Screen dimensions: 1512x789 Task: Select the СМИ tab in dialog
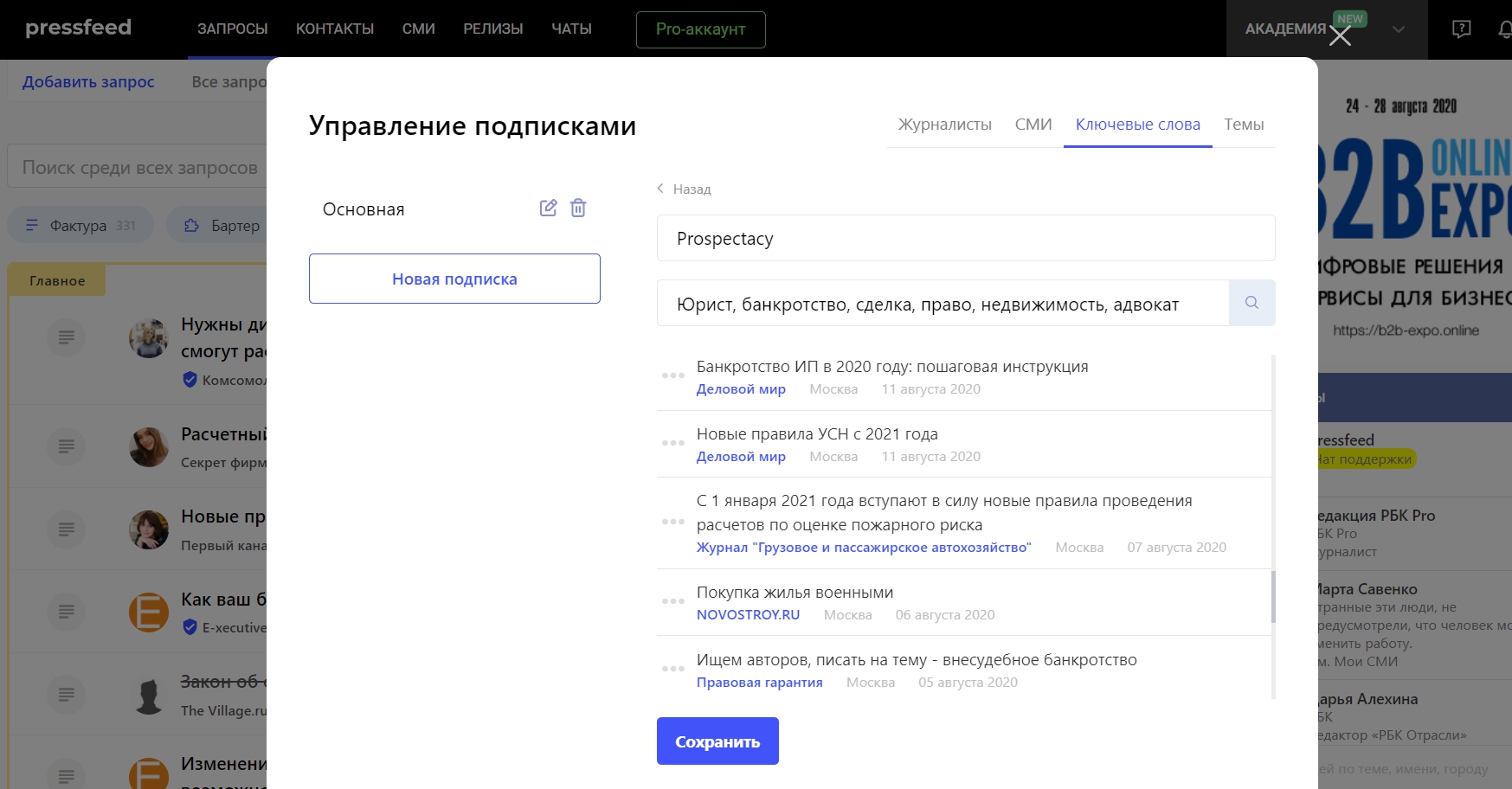click(x=1033, y=125)
